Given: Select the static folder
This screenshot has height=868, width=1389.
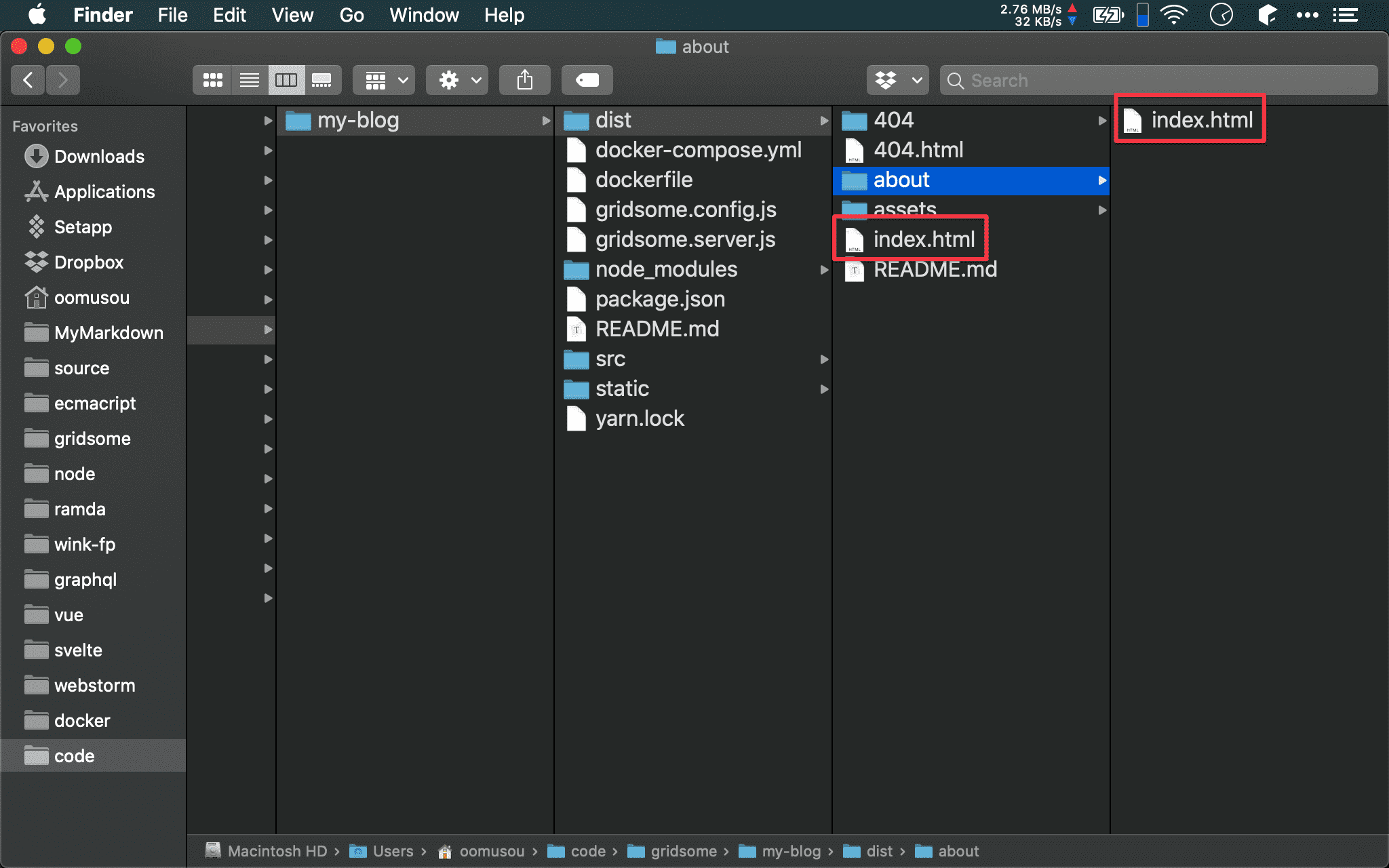Looking at the screenshot, I should point(693,389).
